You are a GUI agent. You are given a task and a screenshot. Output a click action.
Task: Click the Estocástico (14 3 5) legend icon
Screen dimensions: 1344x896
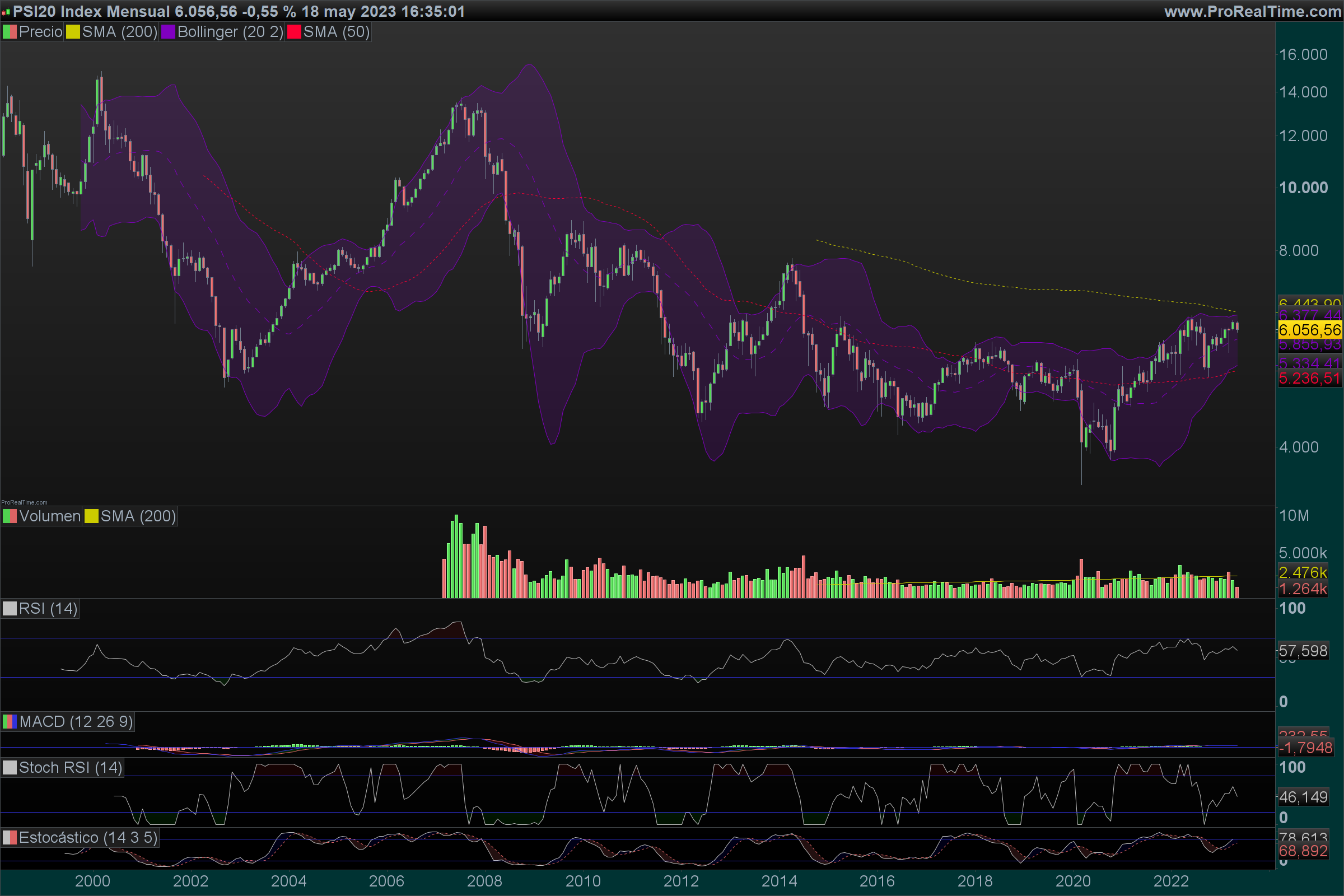[x=10, y=838]
